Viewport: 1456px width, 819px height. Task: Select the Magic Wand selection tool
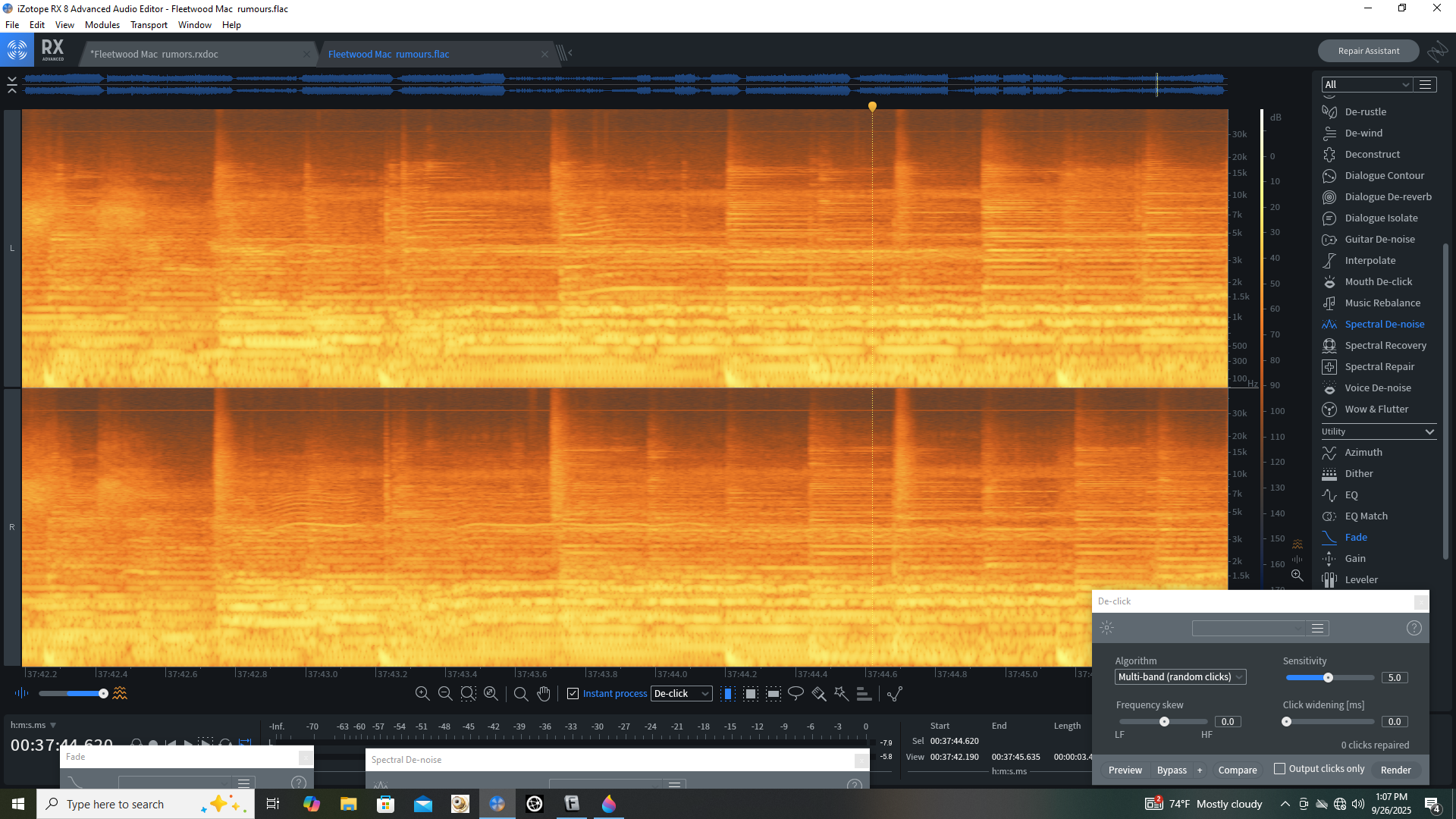coord(841,693)
